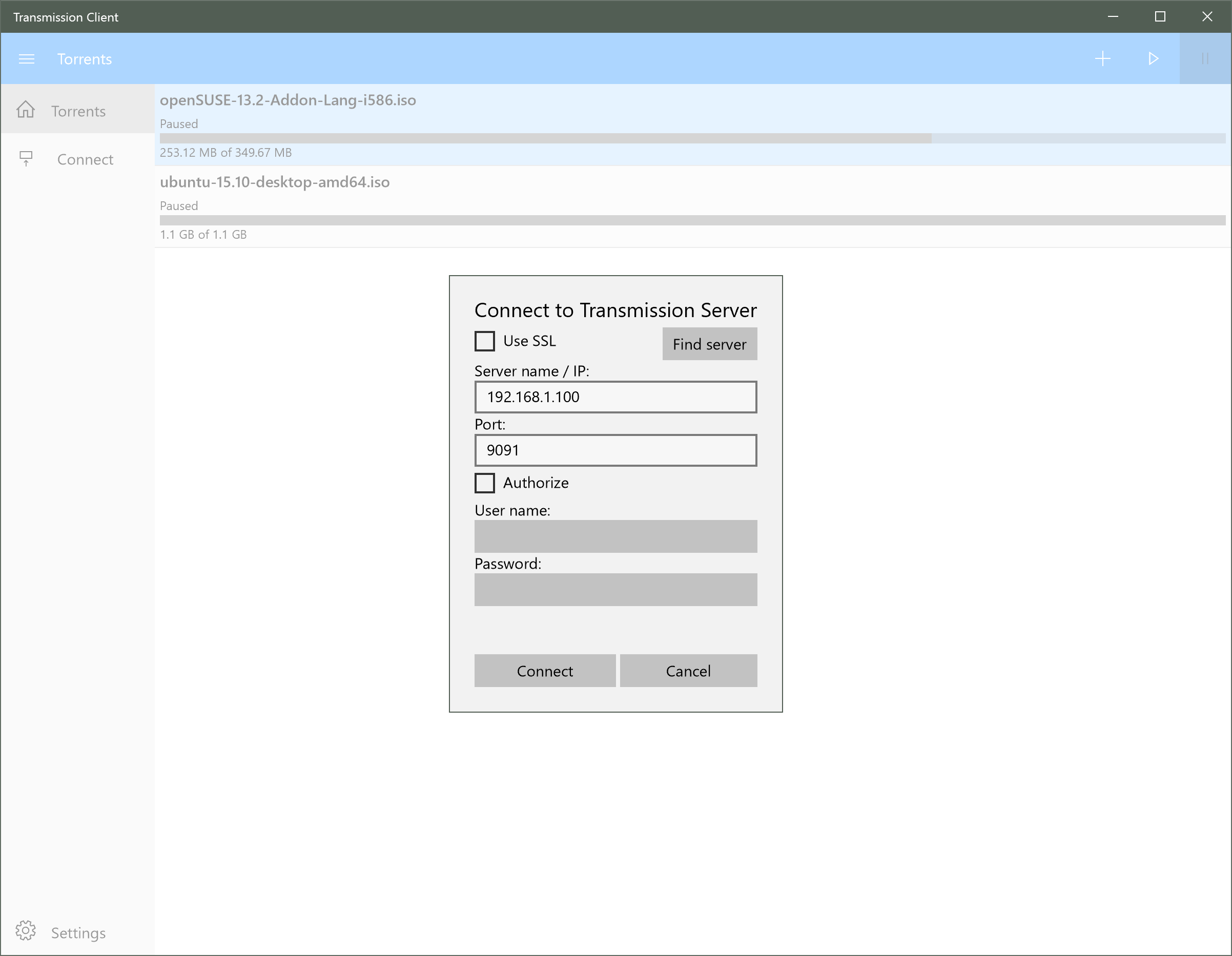Click the pause torrent icon
The width and height of the screenshot is (1232, 956).
[x=1204, y=58]
